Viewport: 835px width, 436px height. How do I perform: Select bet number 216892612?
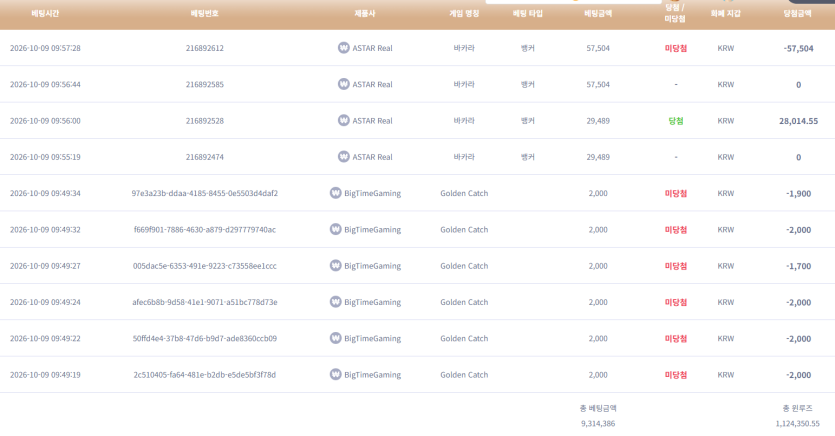[204, 48]
